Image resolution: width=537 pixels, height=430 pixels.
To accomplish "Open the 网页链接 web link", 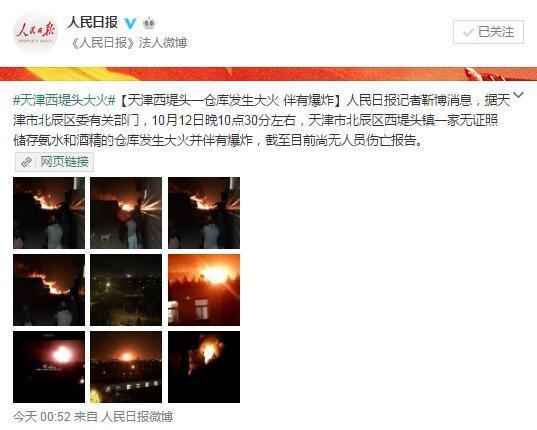I will [x=65, y=162].
